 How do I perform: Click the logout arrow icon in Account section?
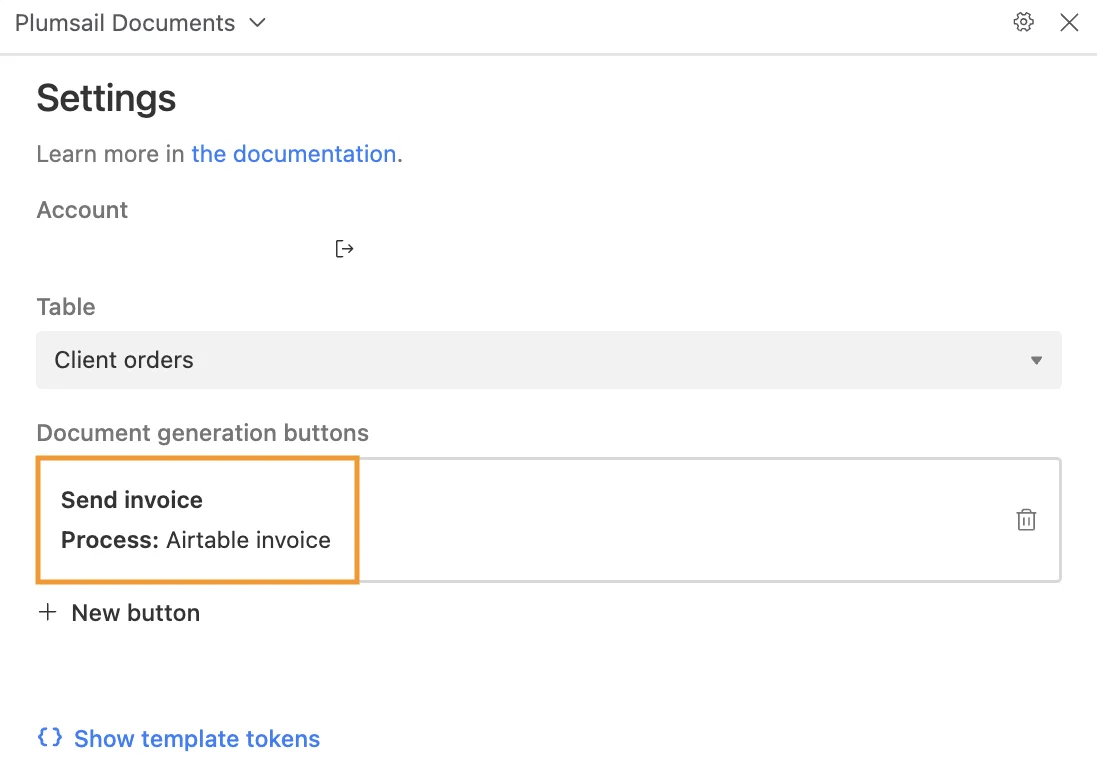344,248
